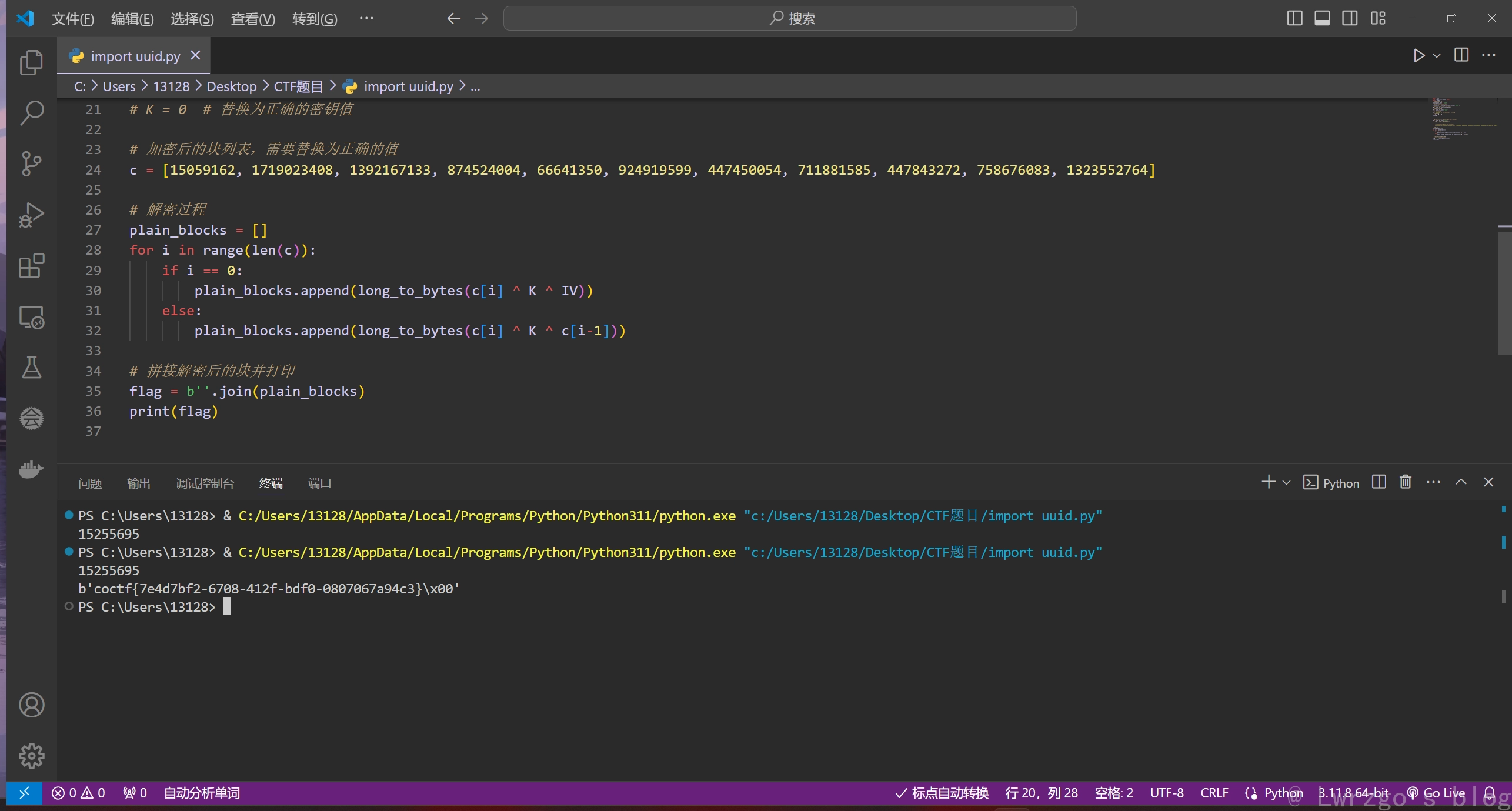Expand the terminal panel dropdown arrow
1512x811 pixels.
click(x=1285, y=483)
